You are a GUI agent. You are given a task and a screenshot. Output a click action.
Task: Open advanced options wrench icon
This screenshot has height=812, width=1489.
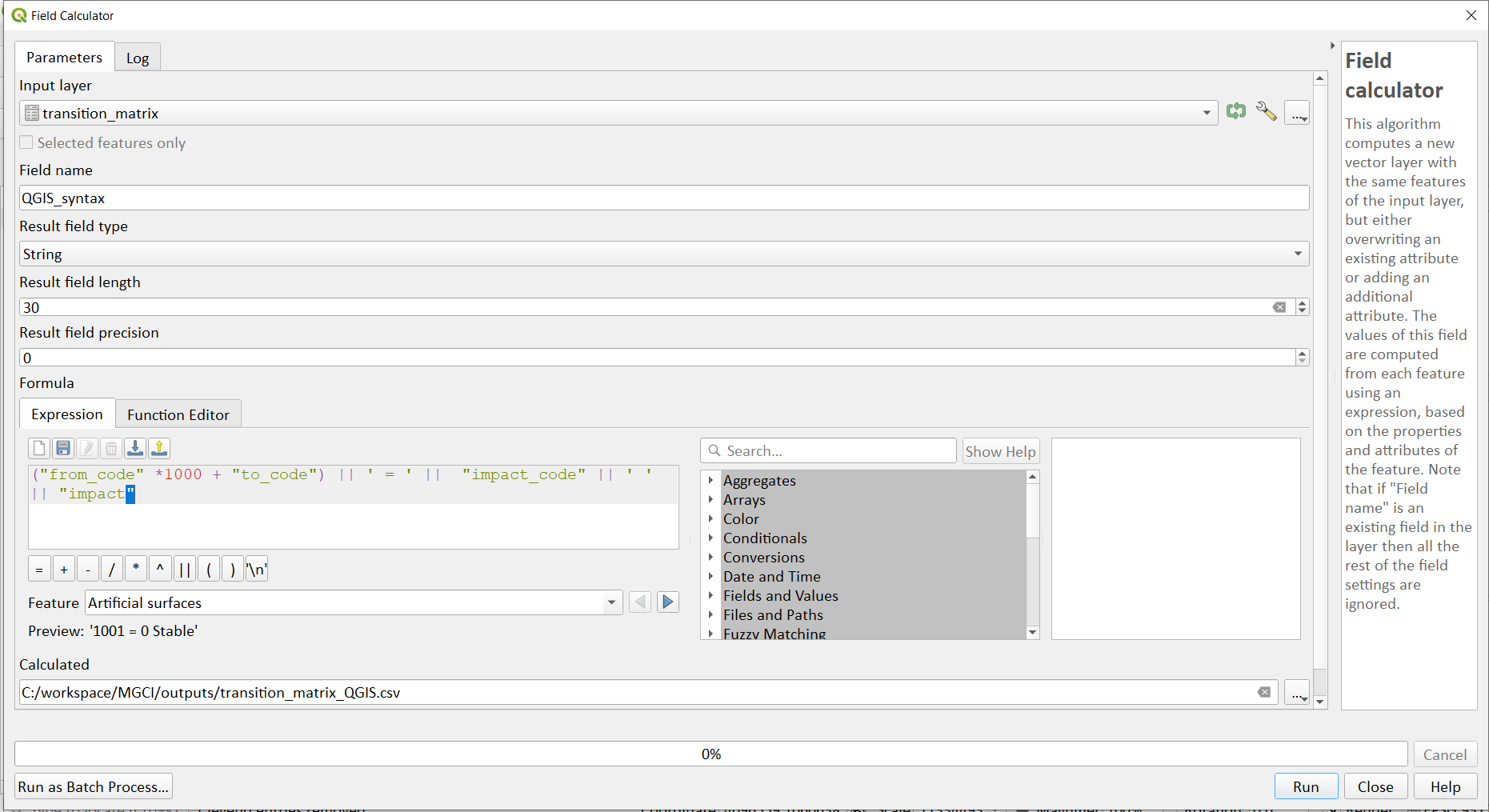pos(1266,112)
